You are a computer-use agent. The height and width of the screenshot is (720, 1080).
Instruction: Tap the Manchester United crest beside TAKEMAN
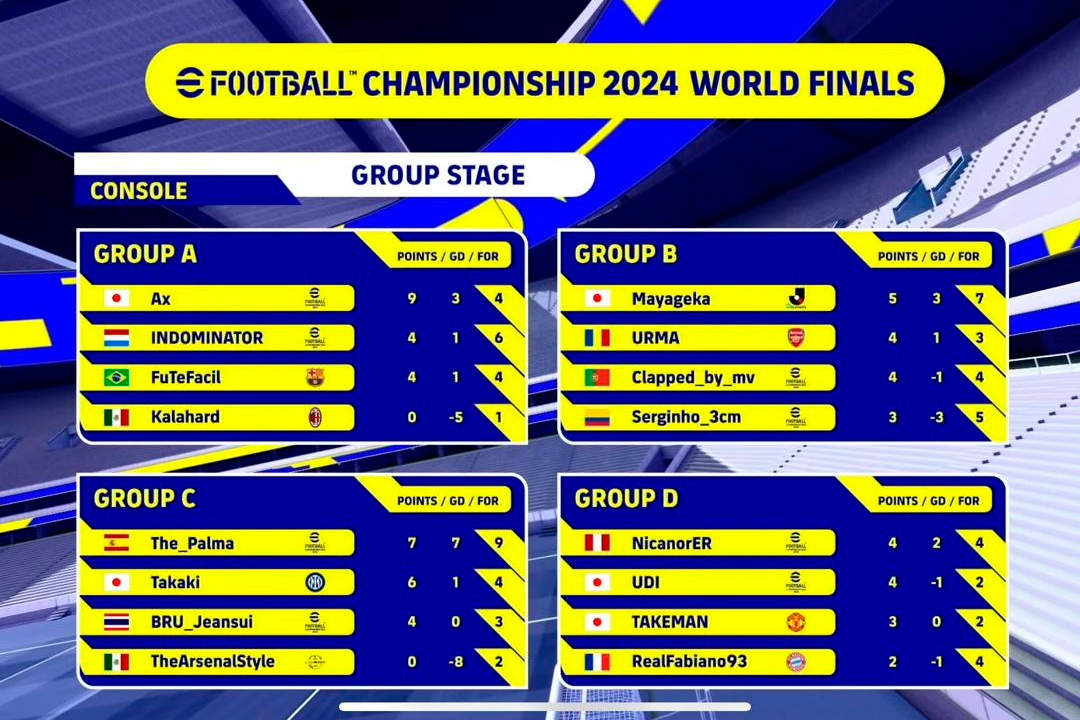pos(796,622)
